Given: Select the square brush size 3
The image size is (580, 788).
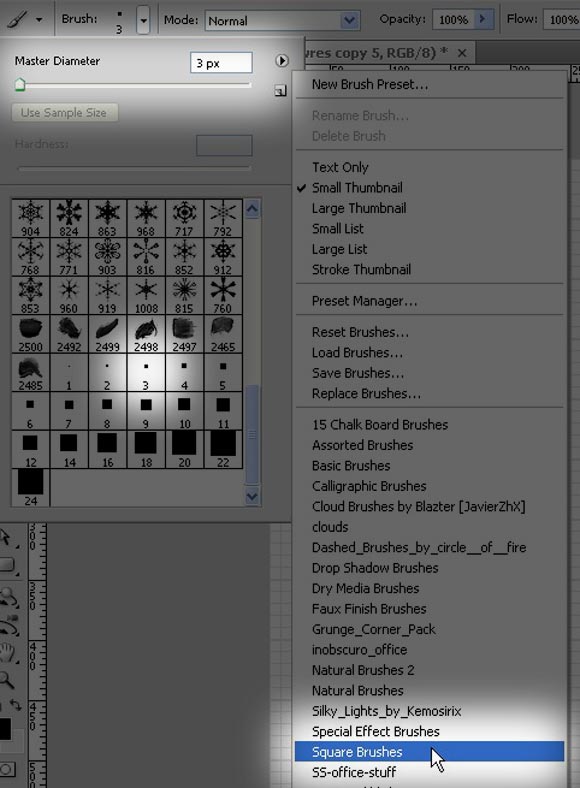Looking at the screenshot, I should point(146,373).
